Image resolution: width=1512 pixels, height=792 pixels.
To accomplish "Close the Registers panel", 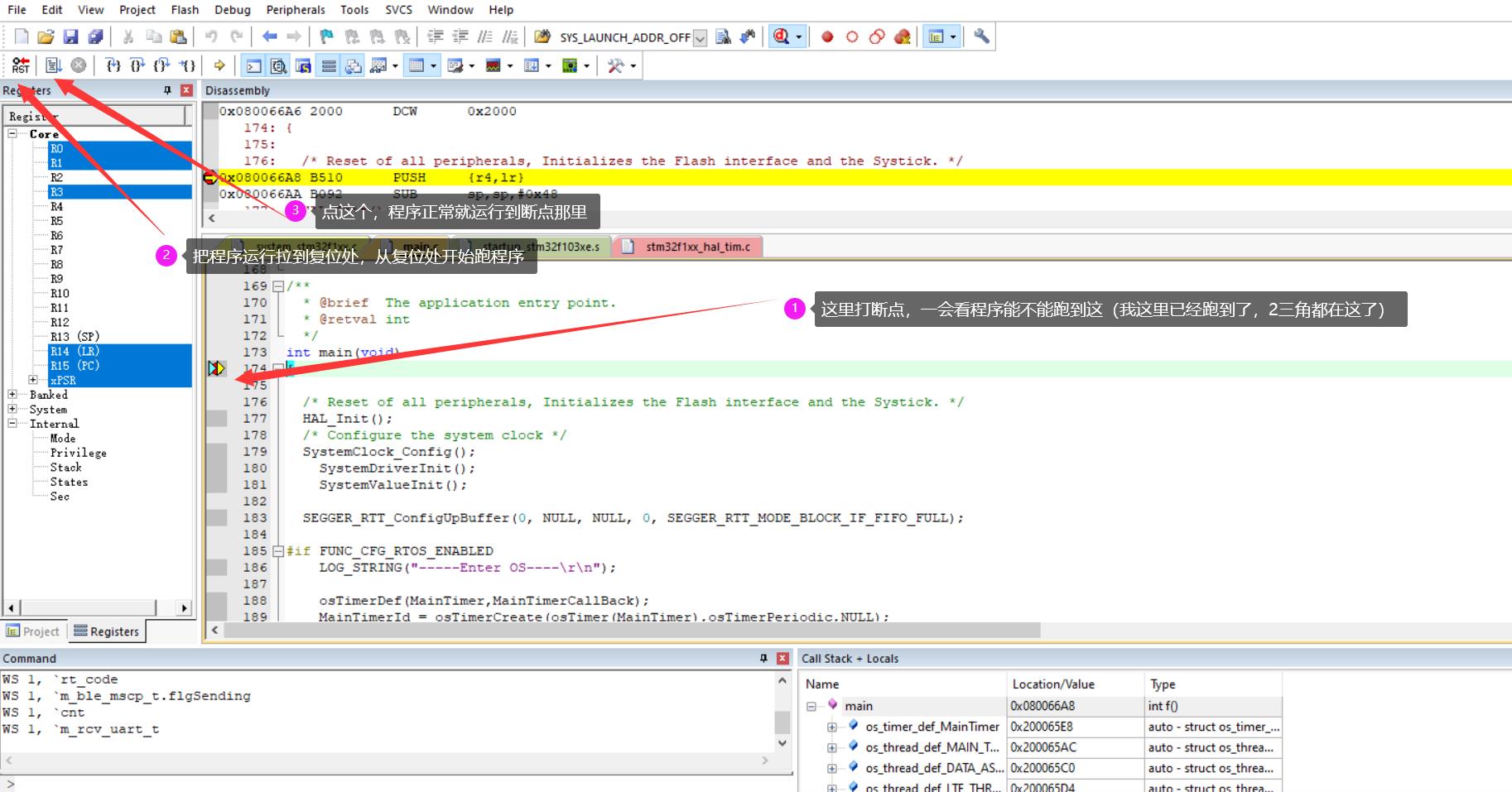I will (186, 90).
